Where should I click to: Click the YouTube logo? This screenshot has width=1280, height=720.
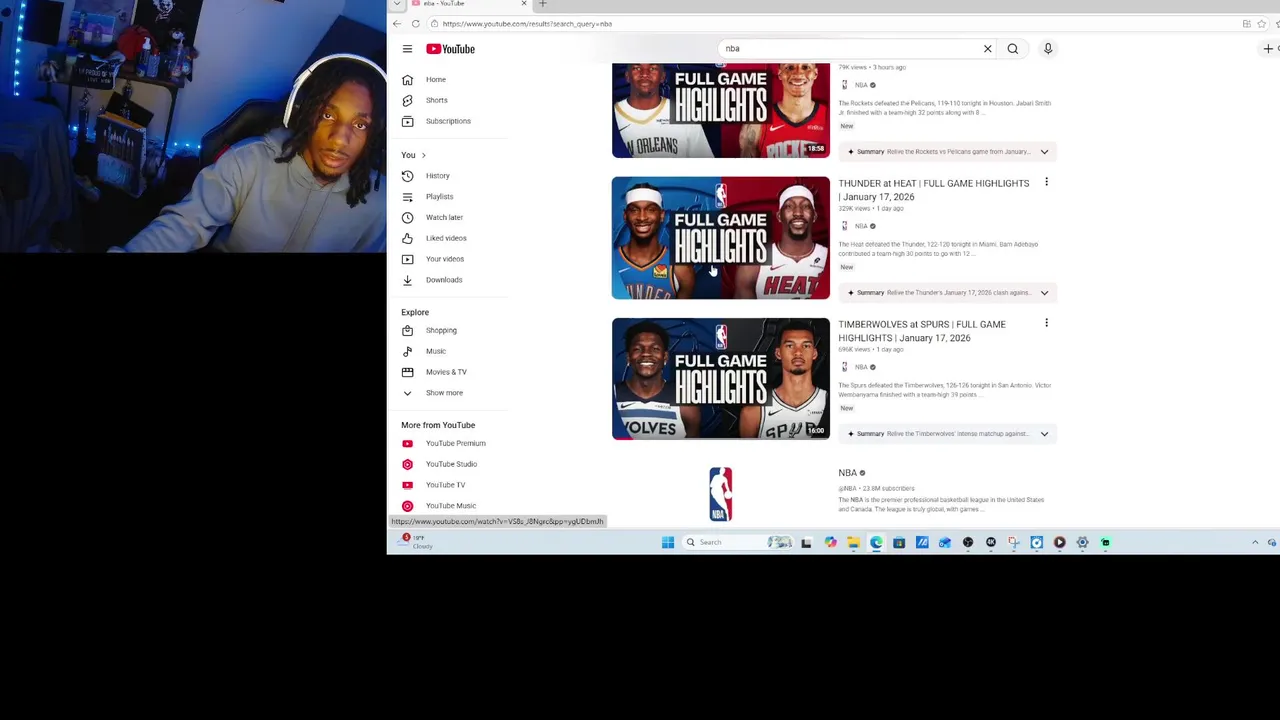tap(450, 49)
